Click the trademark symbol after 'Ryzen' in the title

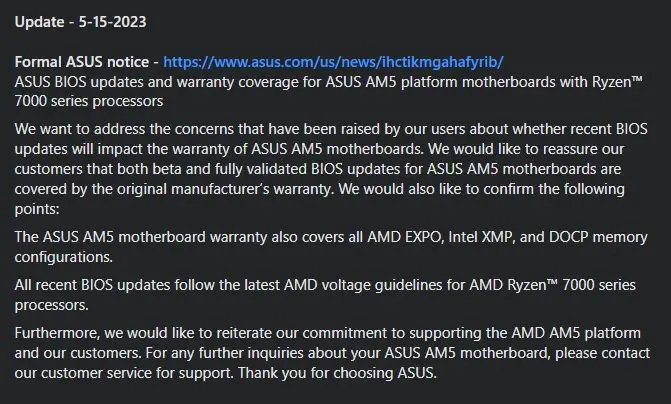tap(637, 80)
